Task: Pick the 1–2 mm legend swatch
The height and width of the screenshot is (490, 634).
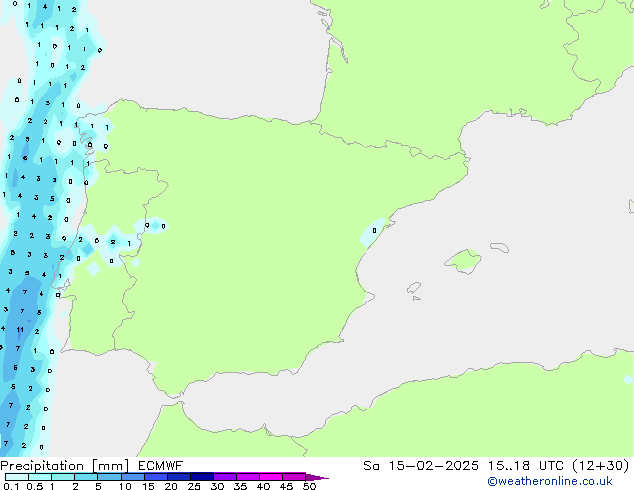Action: [63, 477]
